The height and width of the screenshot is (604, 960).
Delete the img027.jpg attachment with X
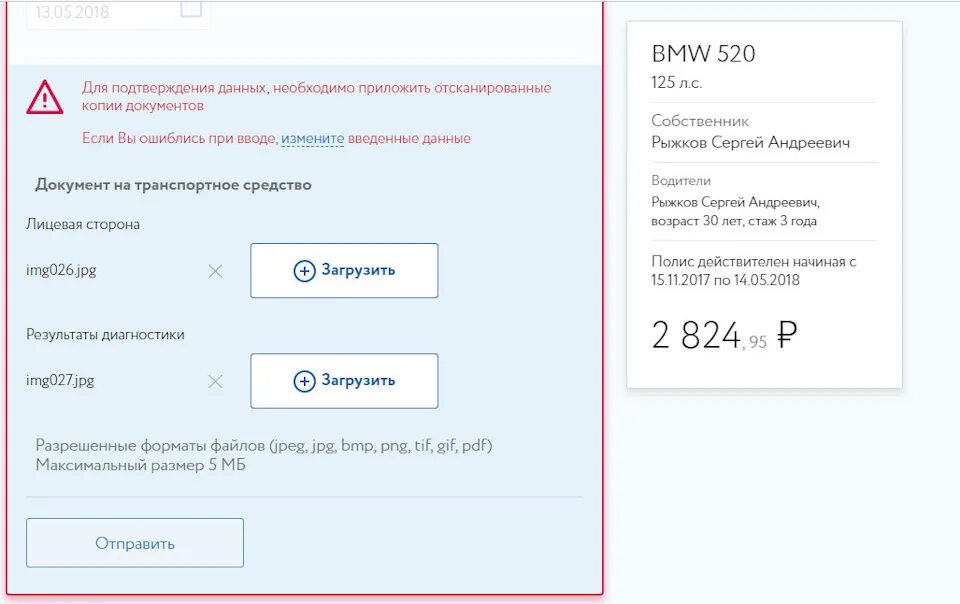215,381
